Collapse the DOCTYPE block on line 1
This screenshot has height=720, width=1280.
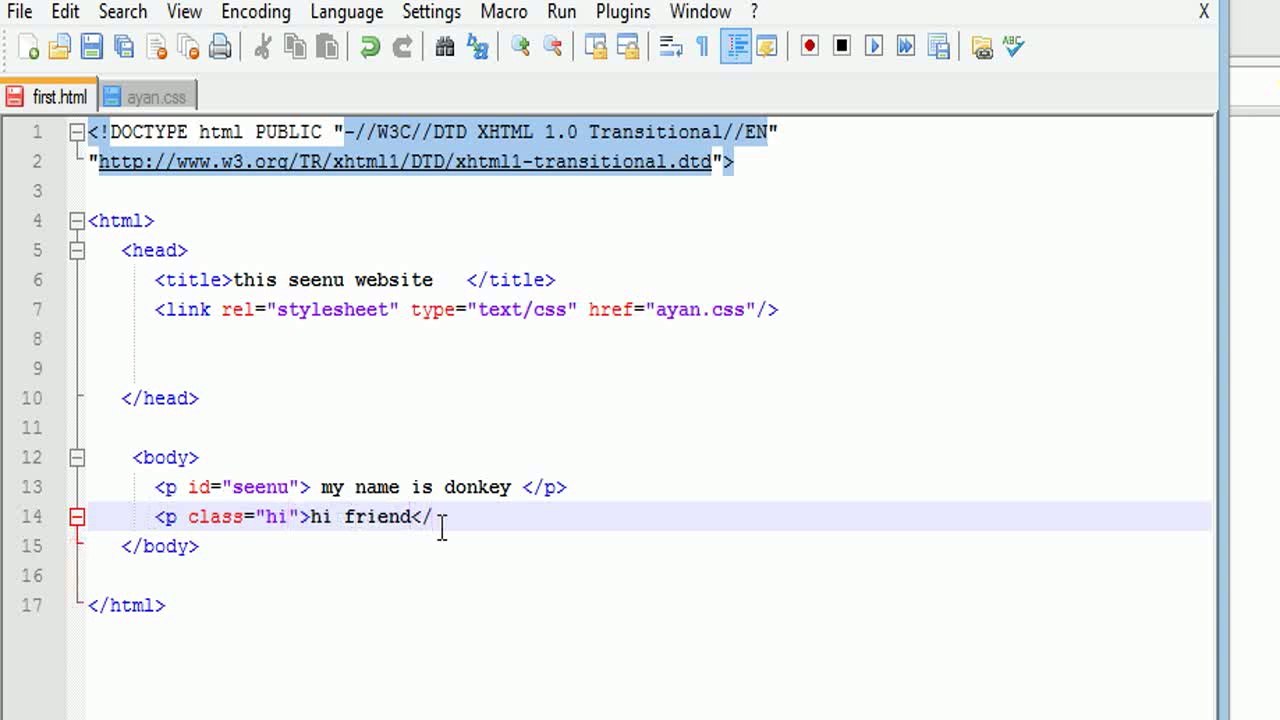click(x=77, y=132)
